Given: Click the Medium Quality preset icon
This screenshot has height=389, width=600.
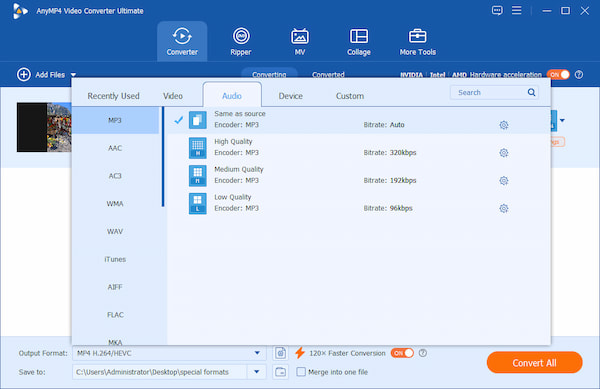Looking at the screenshot, I should coord(197,176).
